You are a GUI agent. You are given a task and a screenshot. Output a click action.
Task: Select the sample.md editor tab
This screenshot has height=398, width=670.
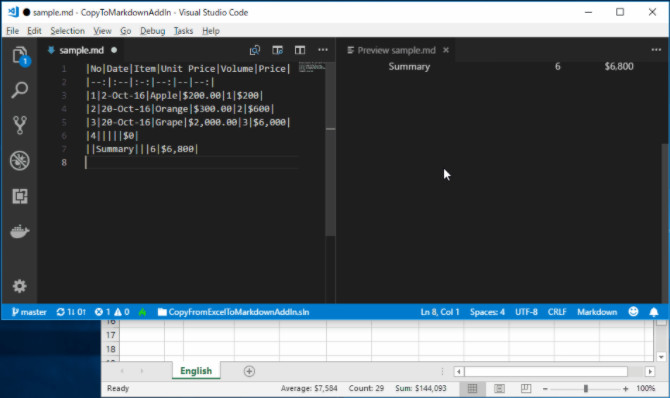[x=82, y=50]
